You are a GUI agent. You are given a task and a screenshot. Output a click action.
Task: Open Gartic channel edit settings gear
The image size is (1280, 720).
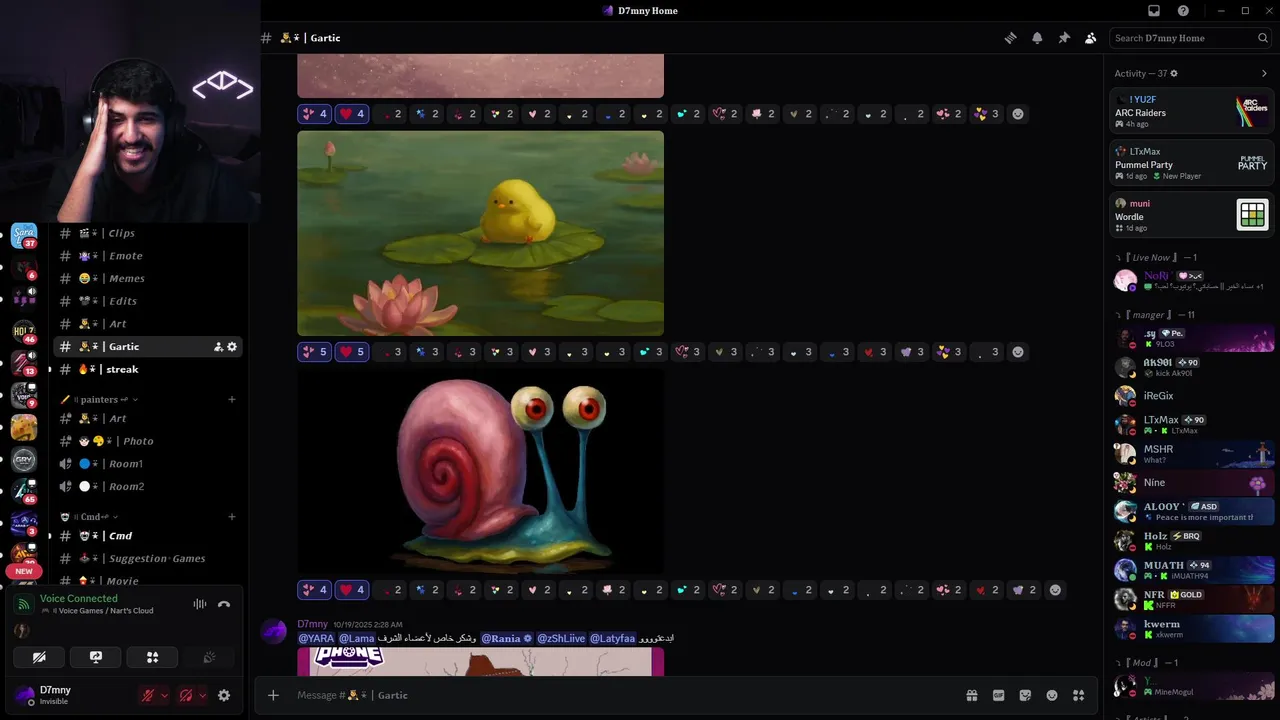[x=232, y=347]
